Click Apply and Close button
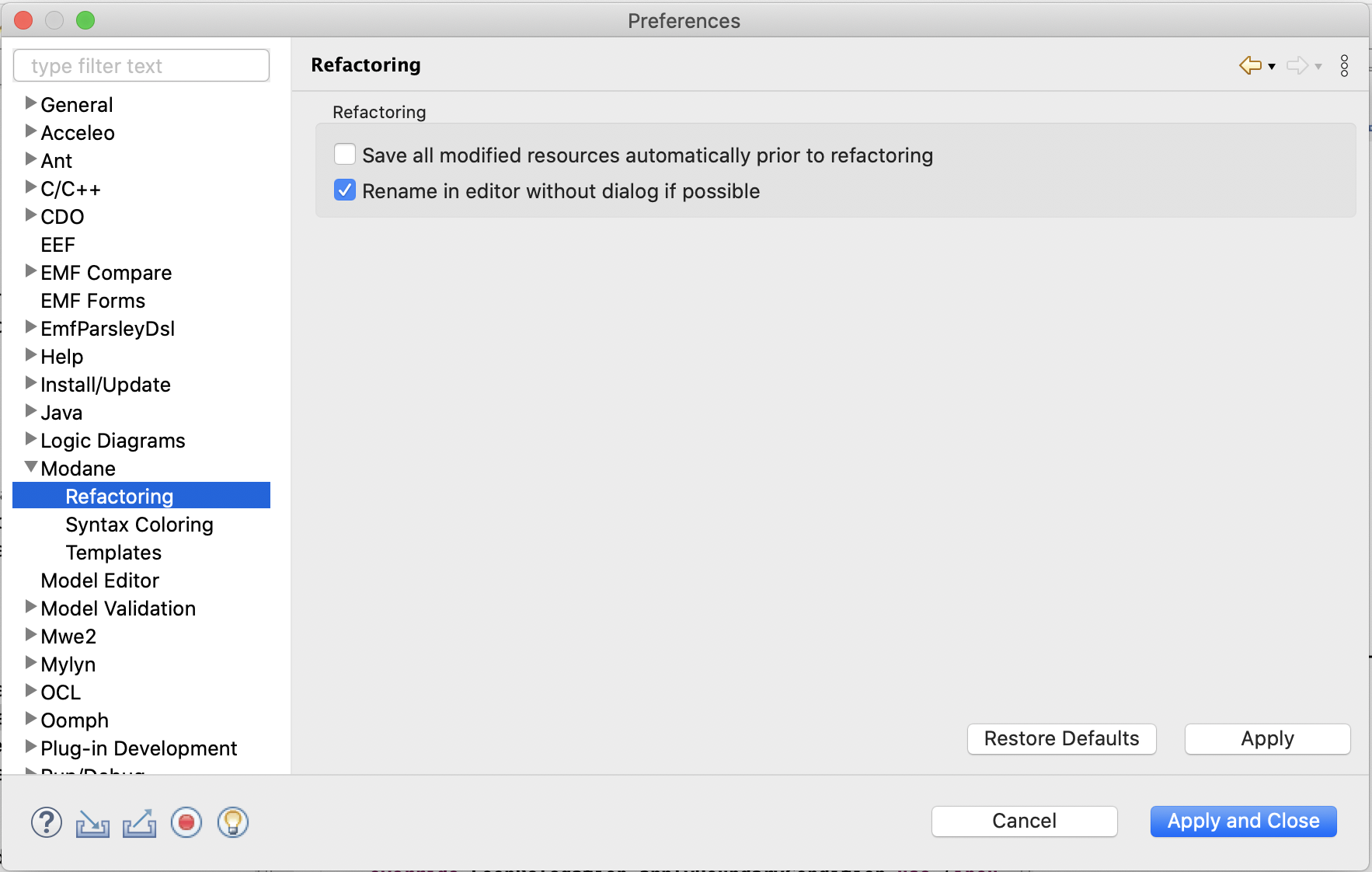 pyautogui.click(x=1243, y=821)
